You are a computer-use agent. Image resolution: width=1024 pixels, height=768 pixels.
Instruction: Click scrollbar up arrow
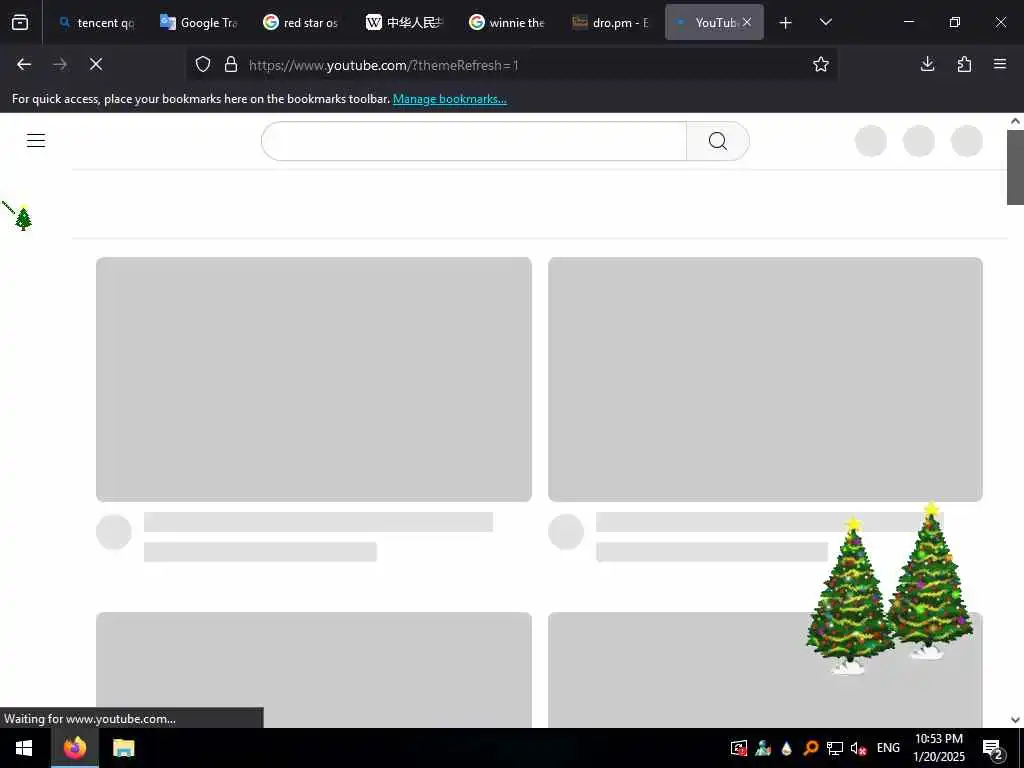point(1015,121)
